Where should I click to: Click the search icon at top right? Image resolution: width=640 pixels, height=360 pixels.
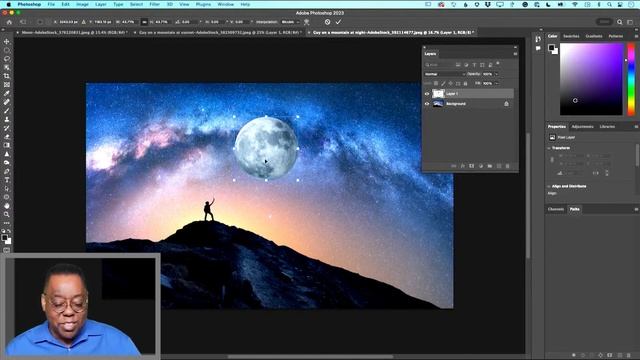click(x=620, y=22)
